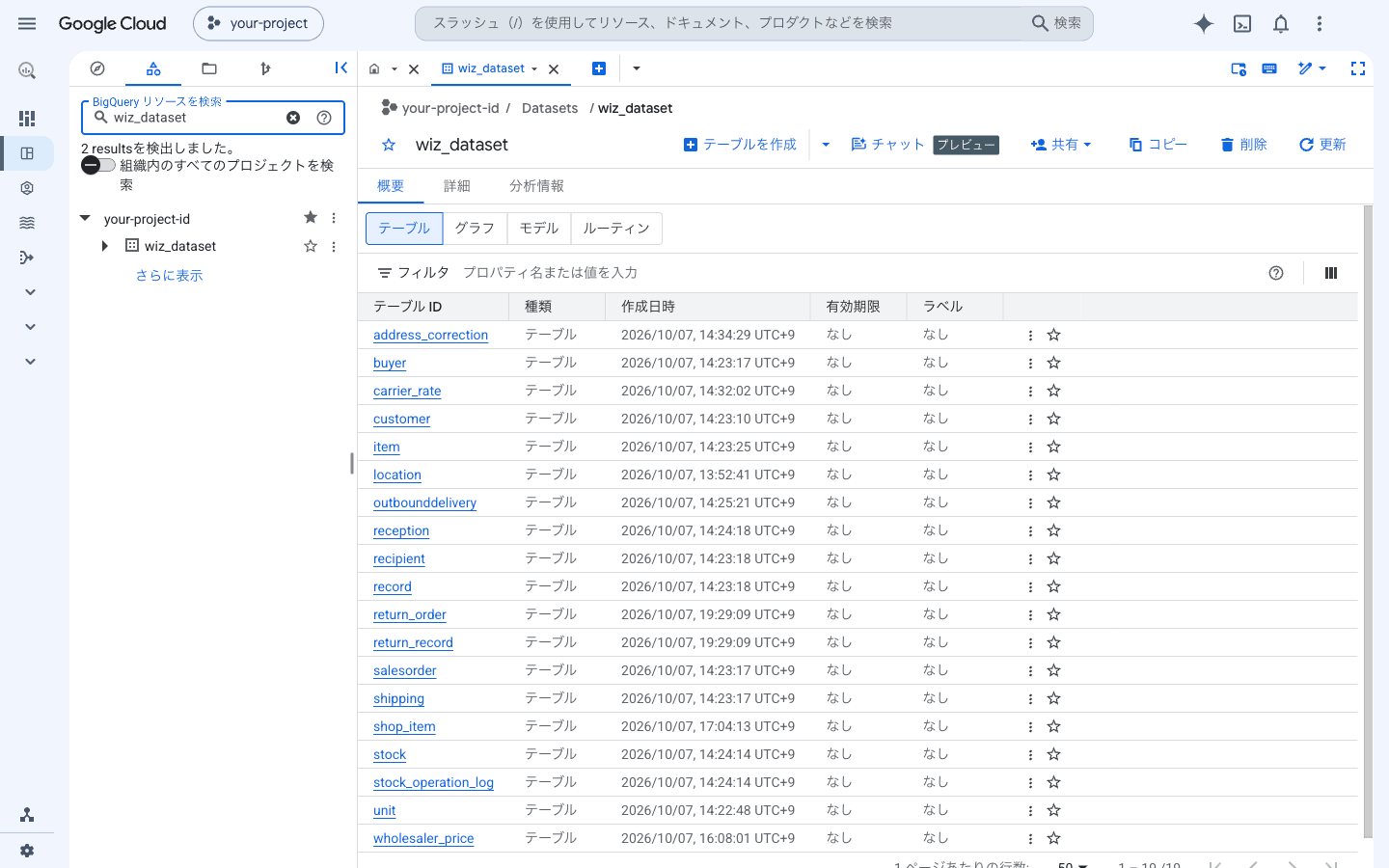Collapse the your-project-id tree node
1389x868 pixels.
coord(85,219)
